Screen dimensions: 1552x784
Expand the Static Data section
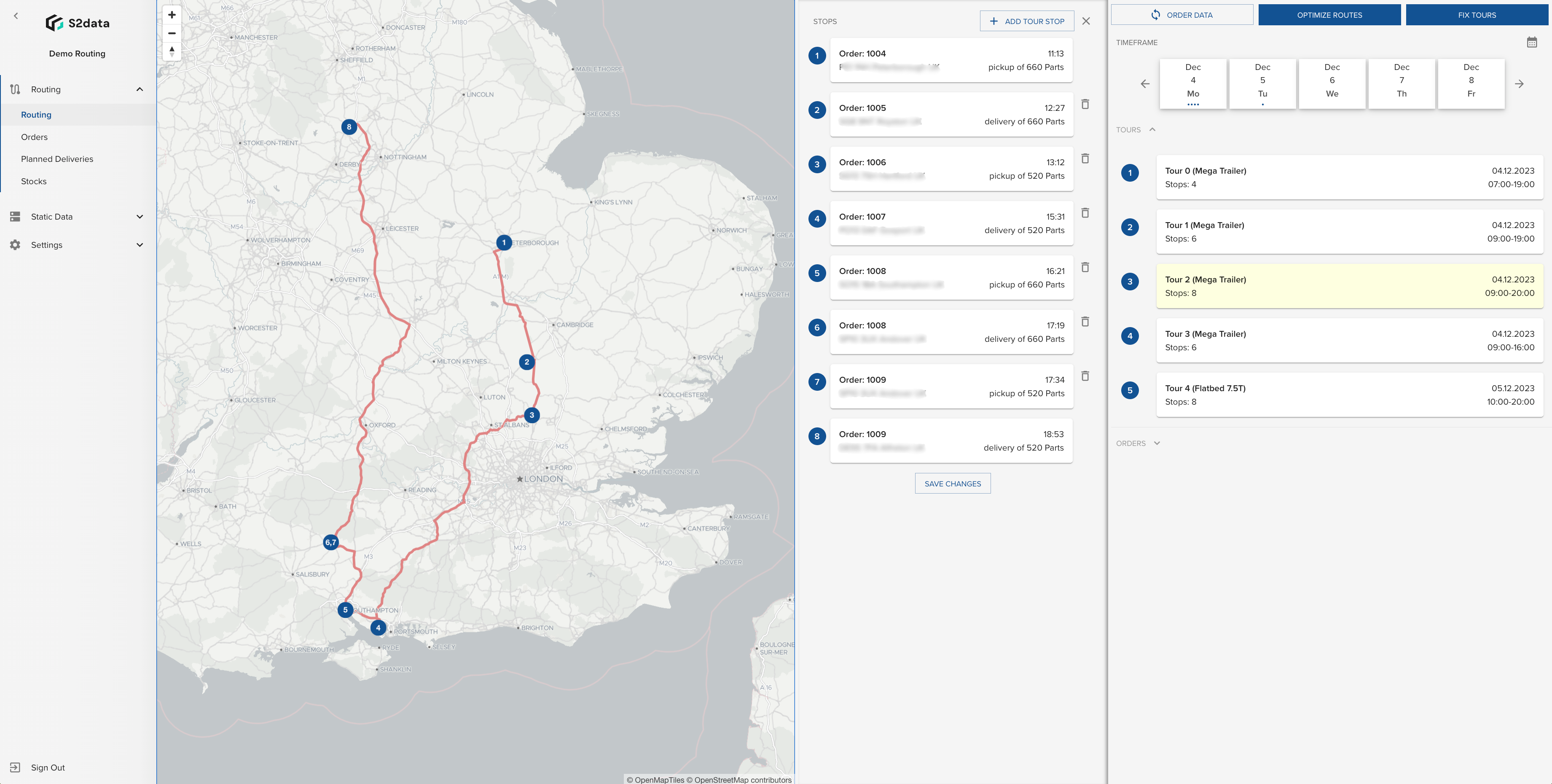tap(140, 216)
